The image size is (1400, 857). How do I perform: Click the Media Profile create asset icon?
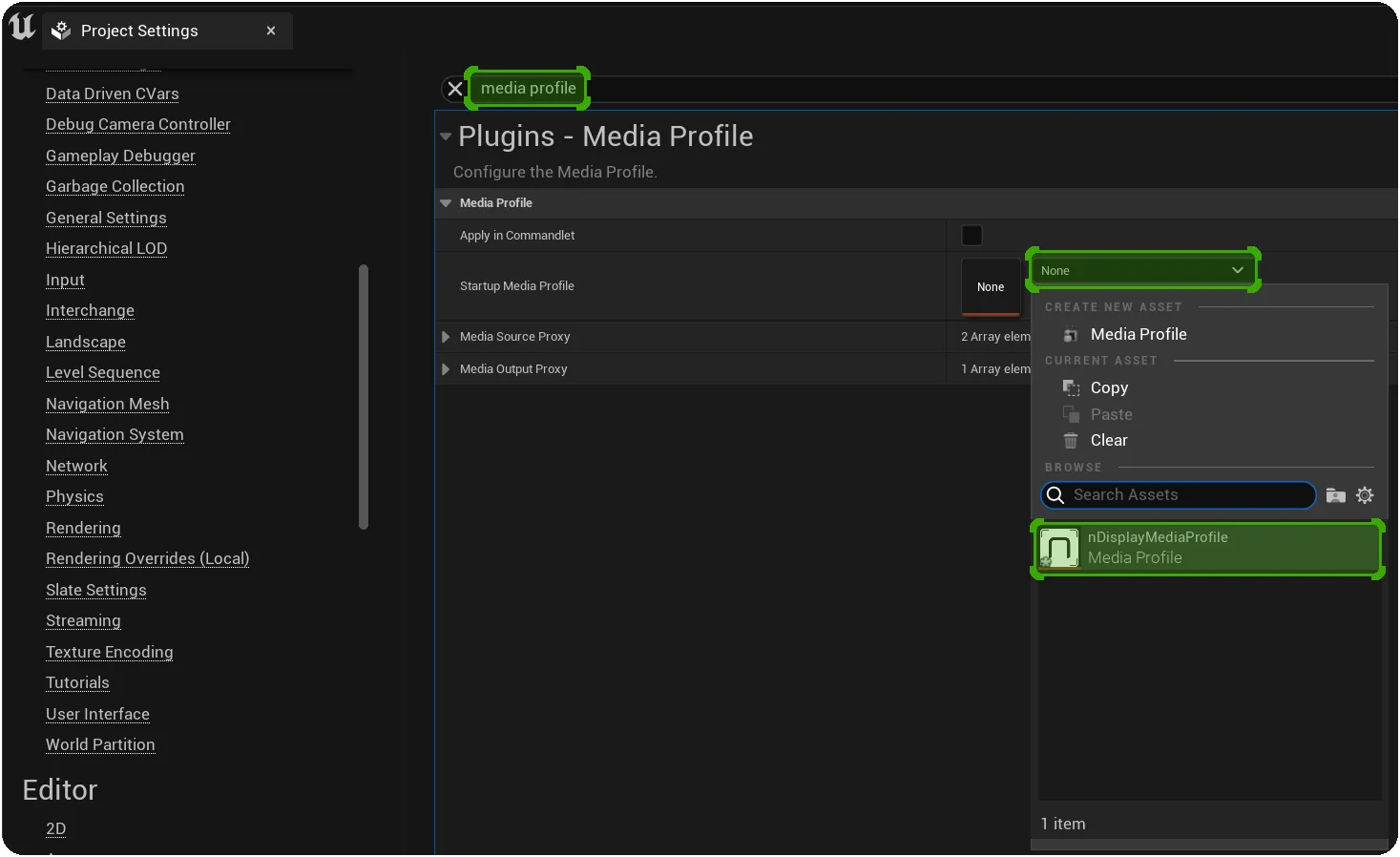click(1071, 335)
